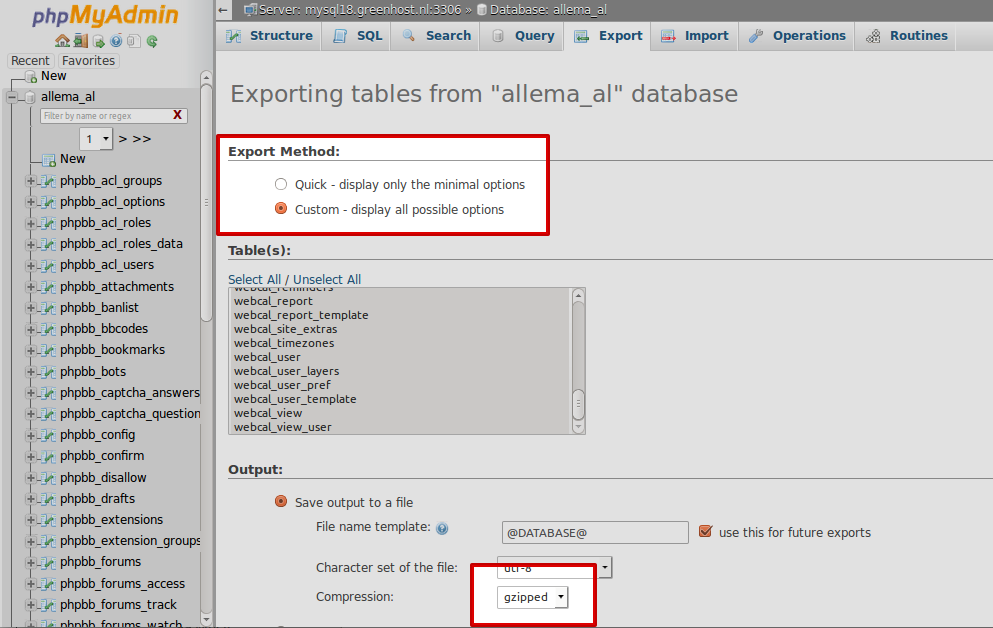Click table icon beside phpbb_drafts
This screenshot has height=628, width=993.
[47, 499]
